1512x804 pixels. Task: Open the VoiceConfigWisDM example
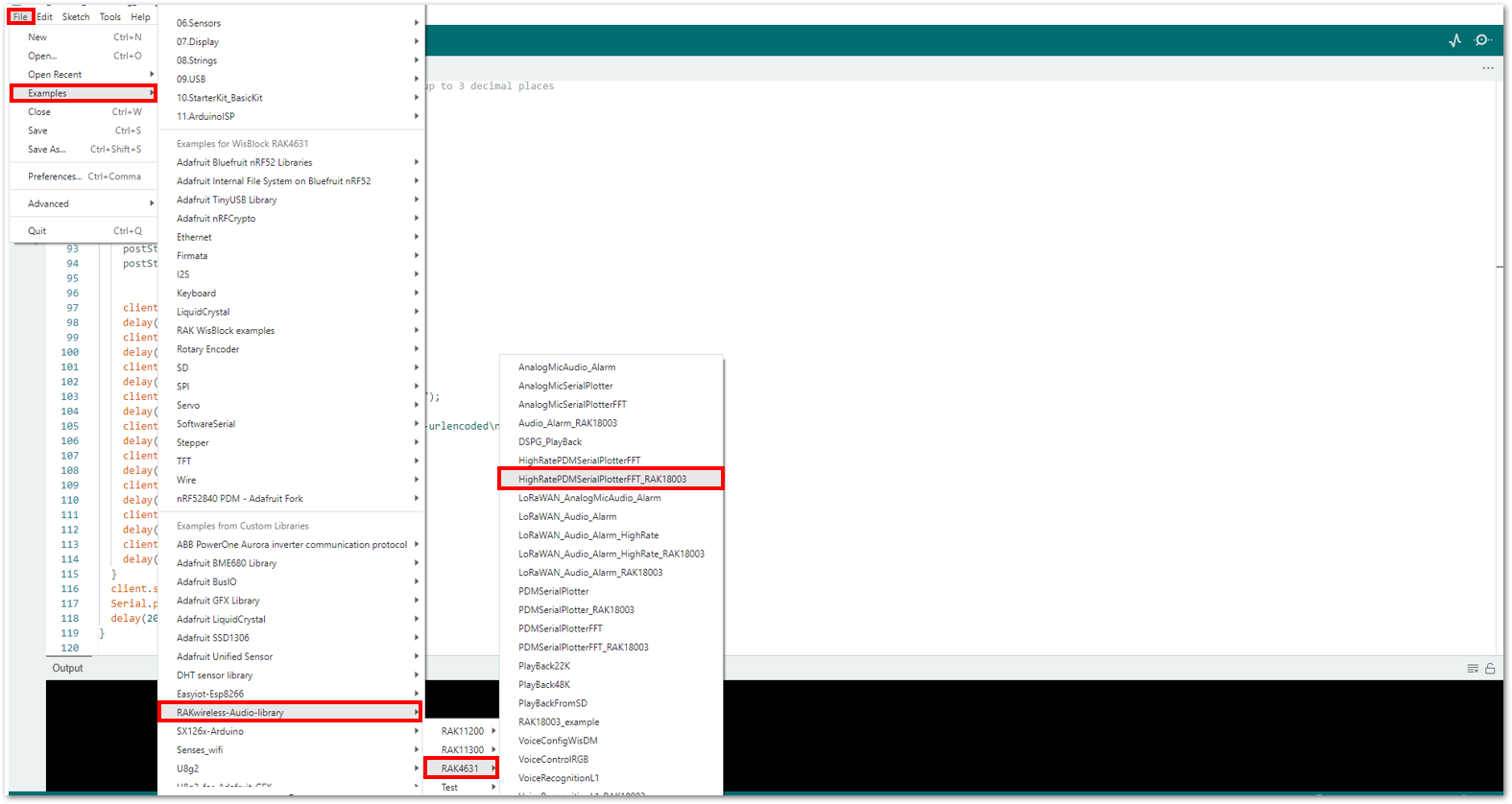pos(611,741)
